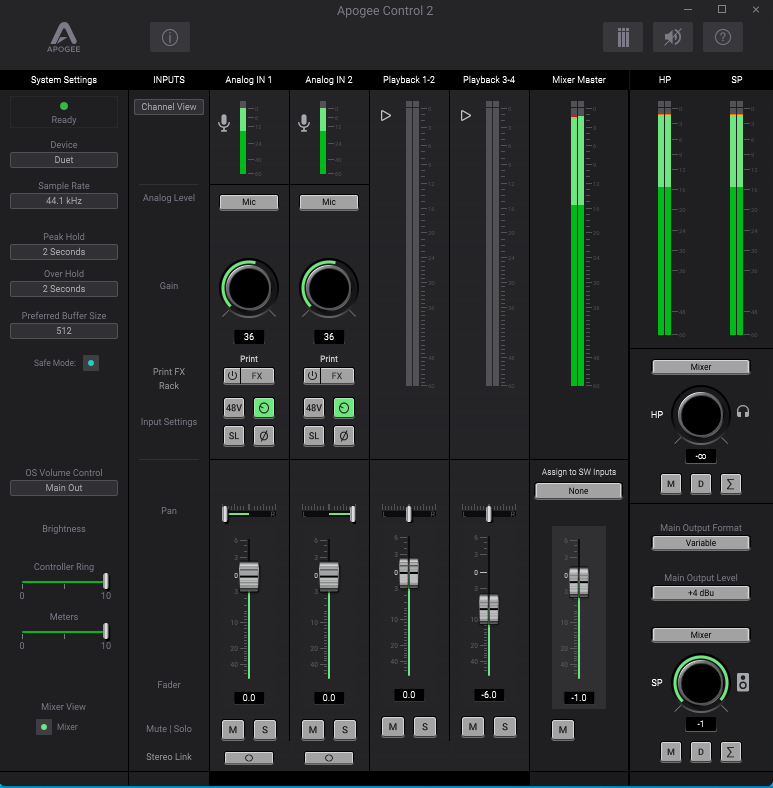Toggle the Mixer View radio button

44,727
